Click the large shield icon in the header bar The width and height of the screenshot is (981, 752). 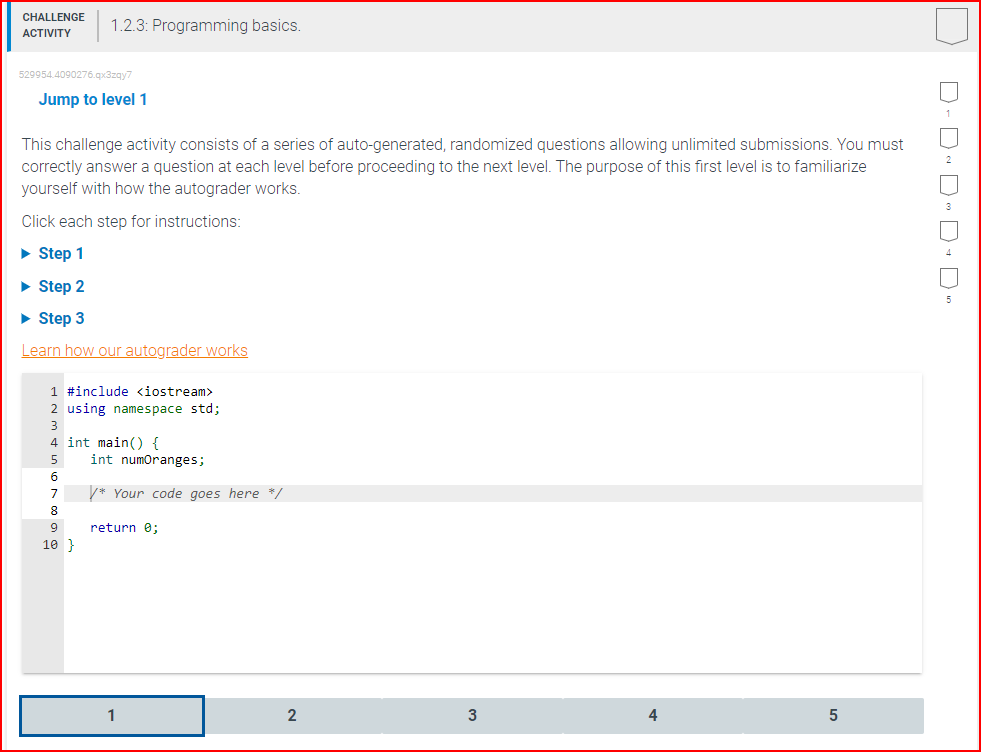(950, 27)
